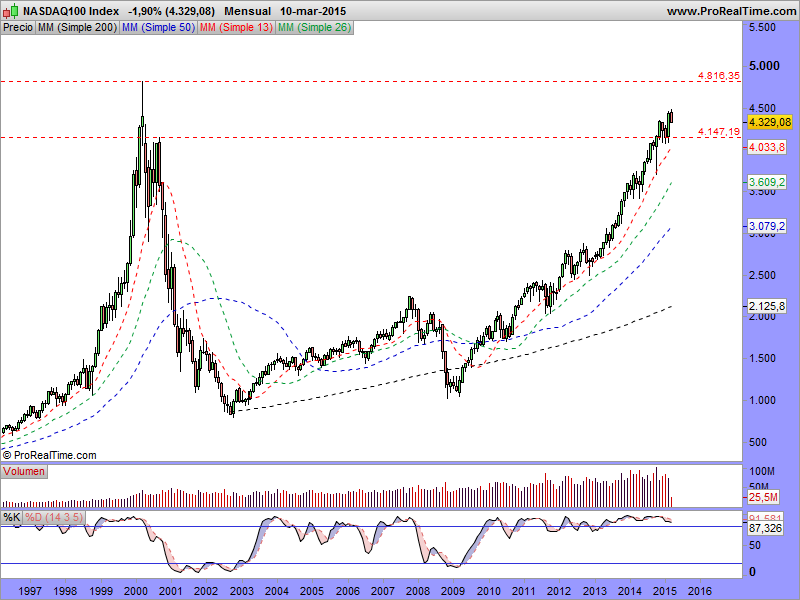This screenshot has width=800, height=600.
Task: Click the blue 3.079,2 moving average tag
Action: [x=767, y=226]
